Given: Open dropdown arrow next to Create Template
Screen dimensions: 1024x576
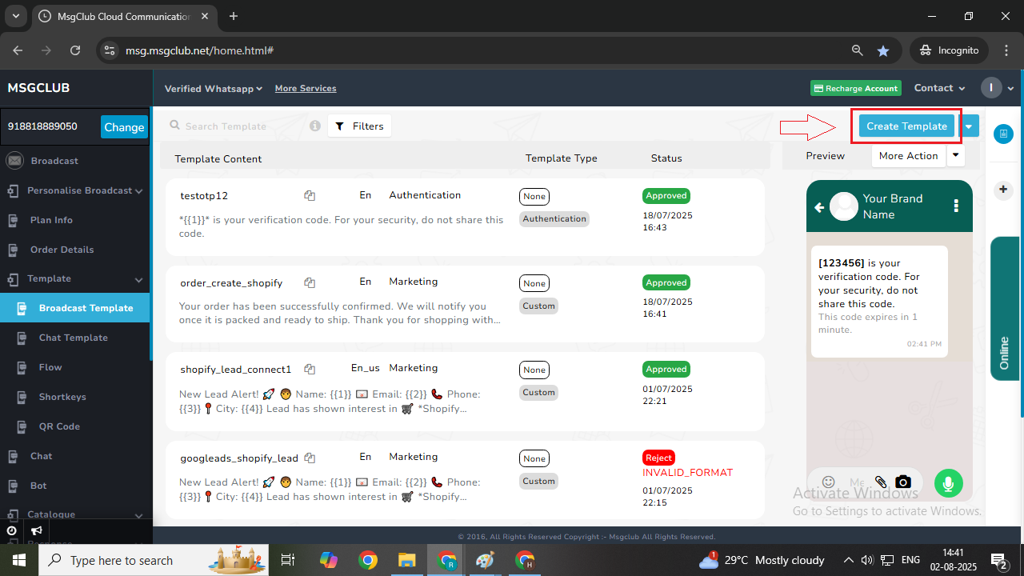Looking at the screenshot, I should (968, 127).
